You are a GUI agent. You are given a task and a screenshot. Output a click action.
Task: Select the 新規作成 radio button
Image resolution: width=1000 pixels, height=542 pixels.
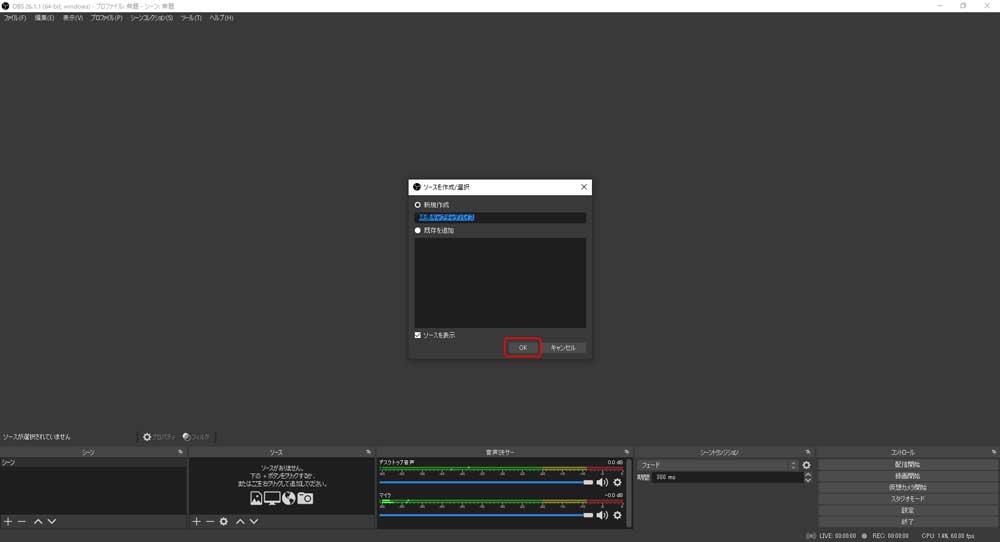[418, 205]
